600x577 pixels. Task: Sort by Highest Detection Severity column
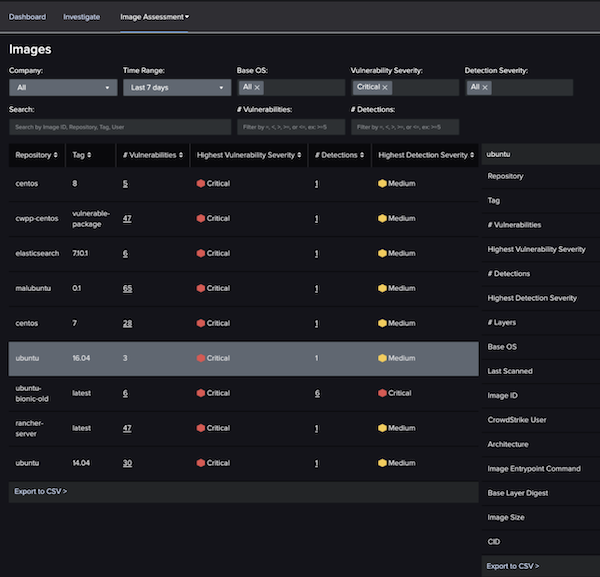(x=472, y=155)
